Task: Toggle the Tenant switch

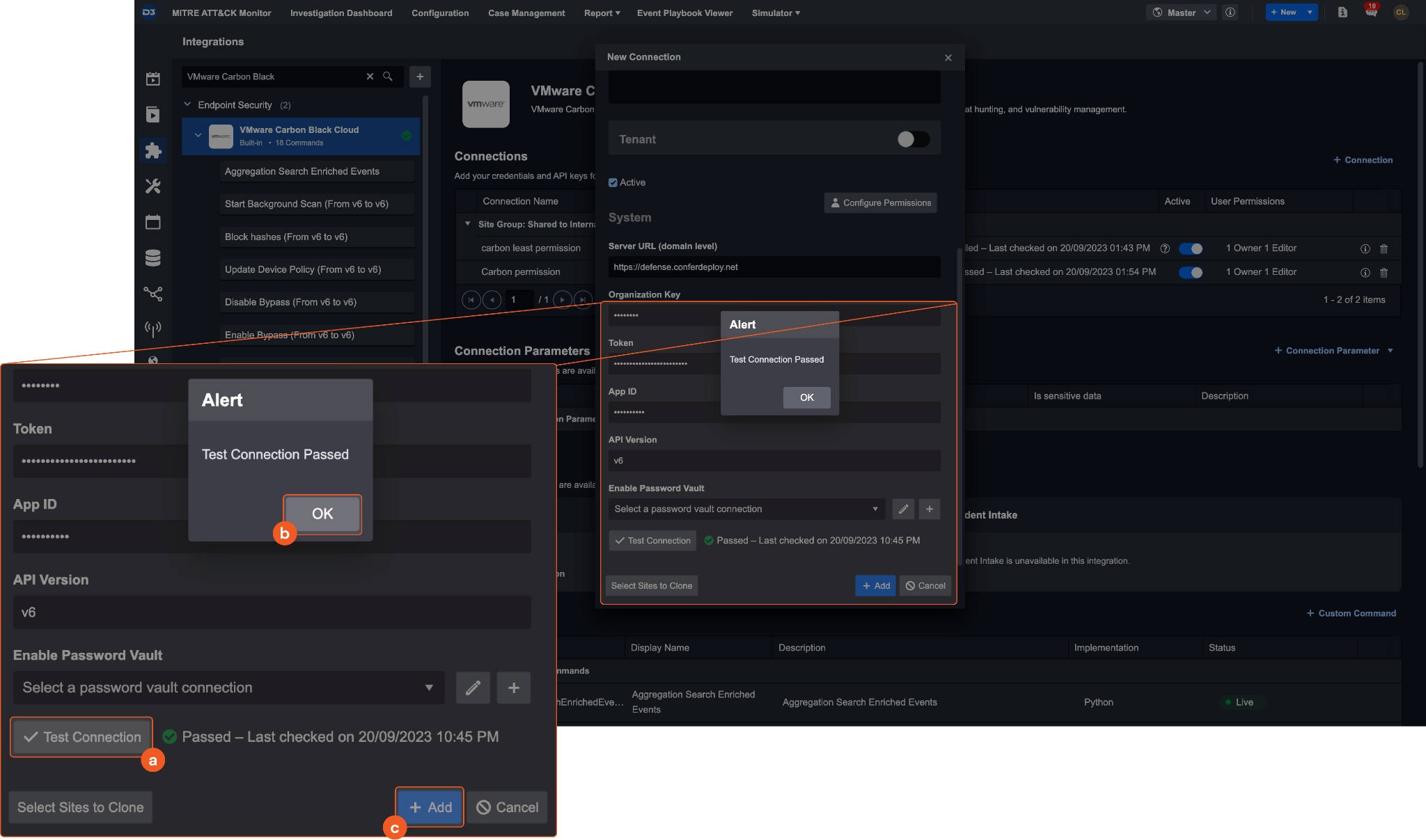Action: point(913,139)
